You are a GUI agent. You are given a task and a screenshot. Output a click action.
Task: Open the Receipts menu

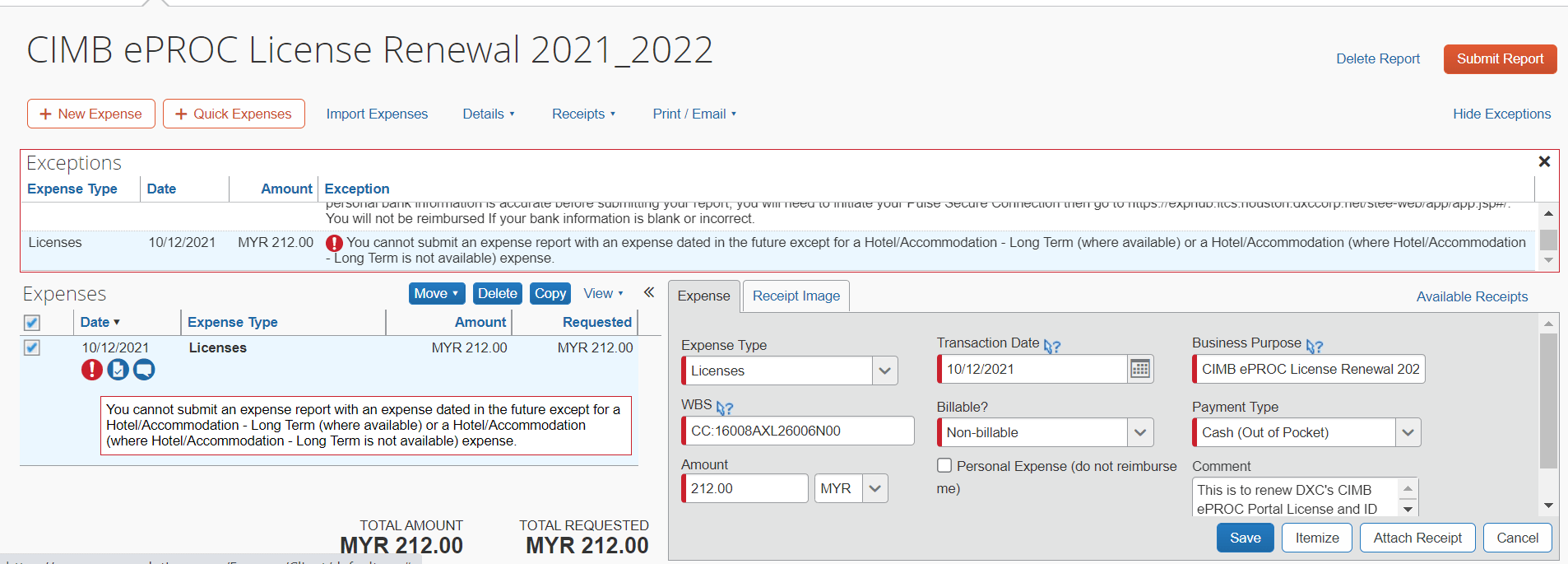(583, 114)
